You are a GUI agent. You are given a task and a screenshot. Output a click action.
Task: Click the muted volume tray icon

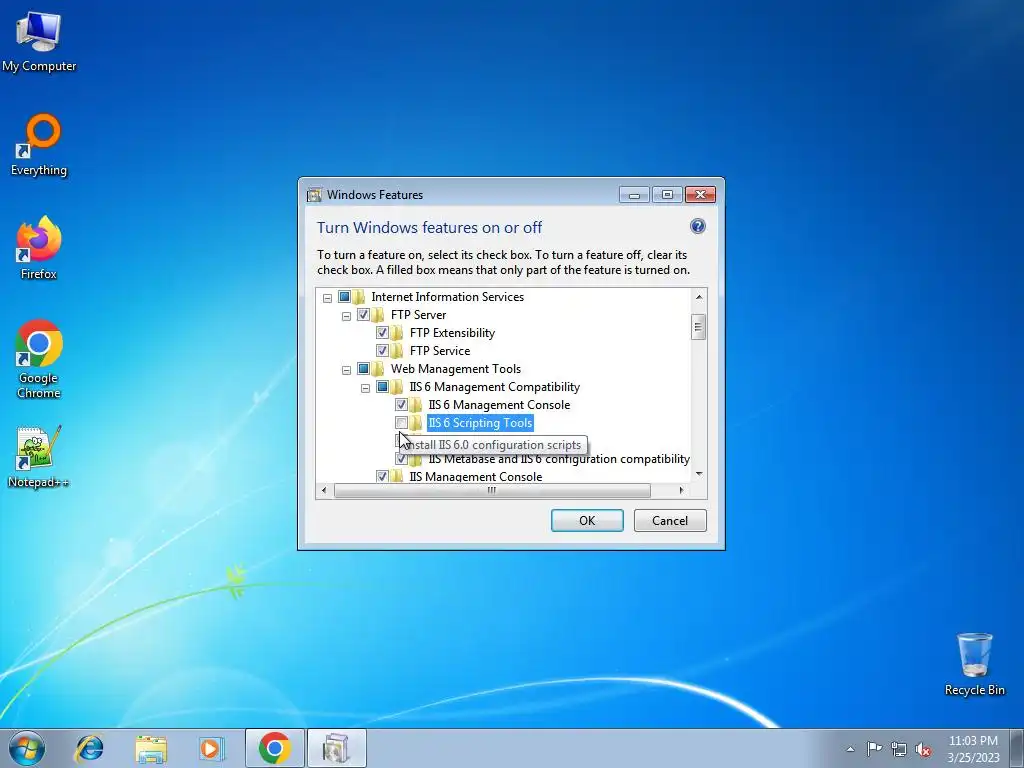coord(923,749)
